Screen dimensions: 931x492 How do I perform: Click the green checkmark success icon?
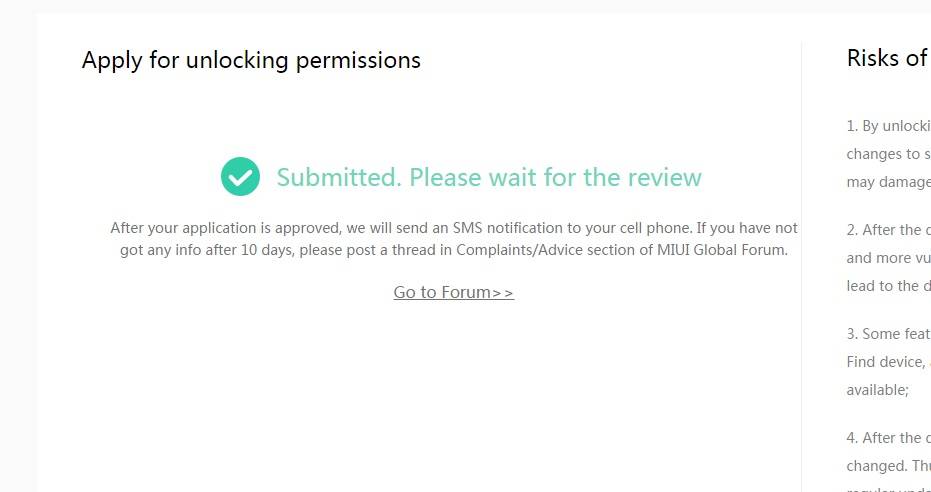pyautogui.click(x=240, y=177)
